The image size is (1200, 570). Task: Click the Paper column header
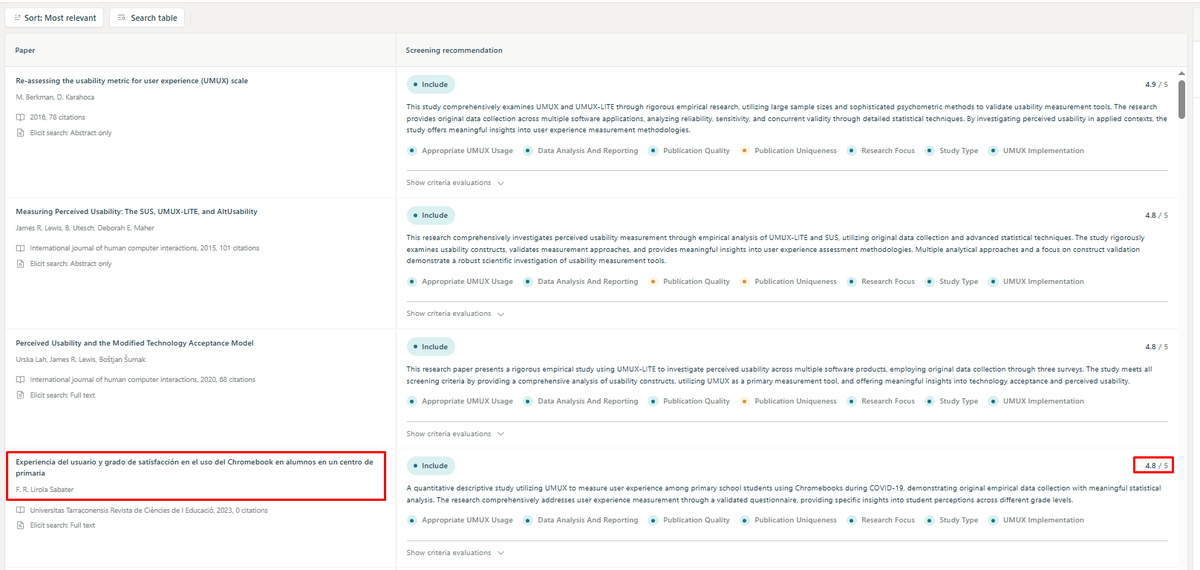point(26,50)
